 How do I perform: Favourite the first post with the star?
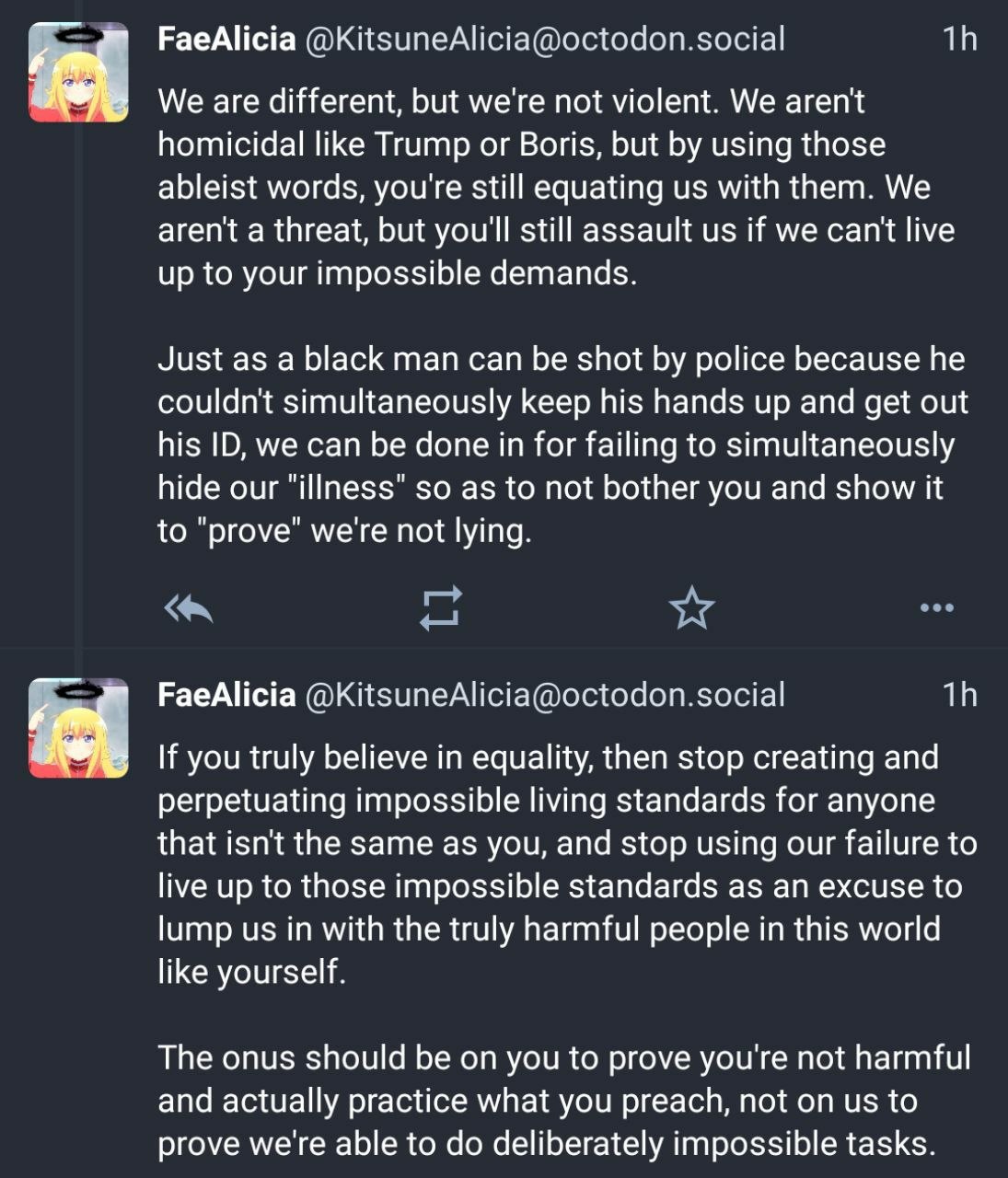(x=691, y=608)
